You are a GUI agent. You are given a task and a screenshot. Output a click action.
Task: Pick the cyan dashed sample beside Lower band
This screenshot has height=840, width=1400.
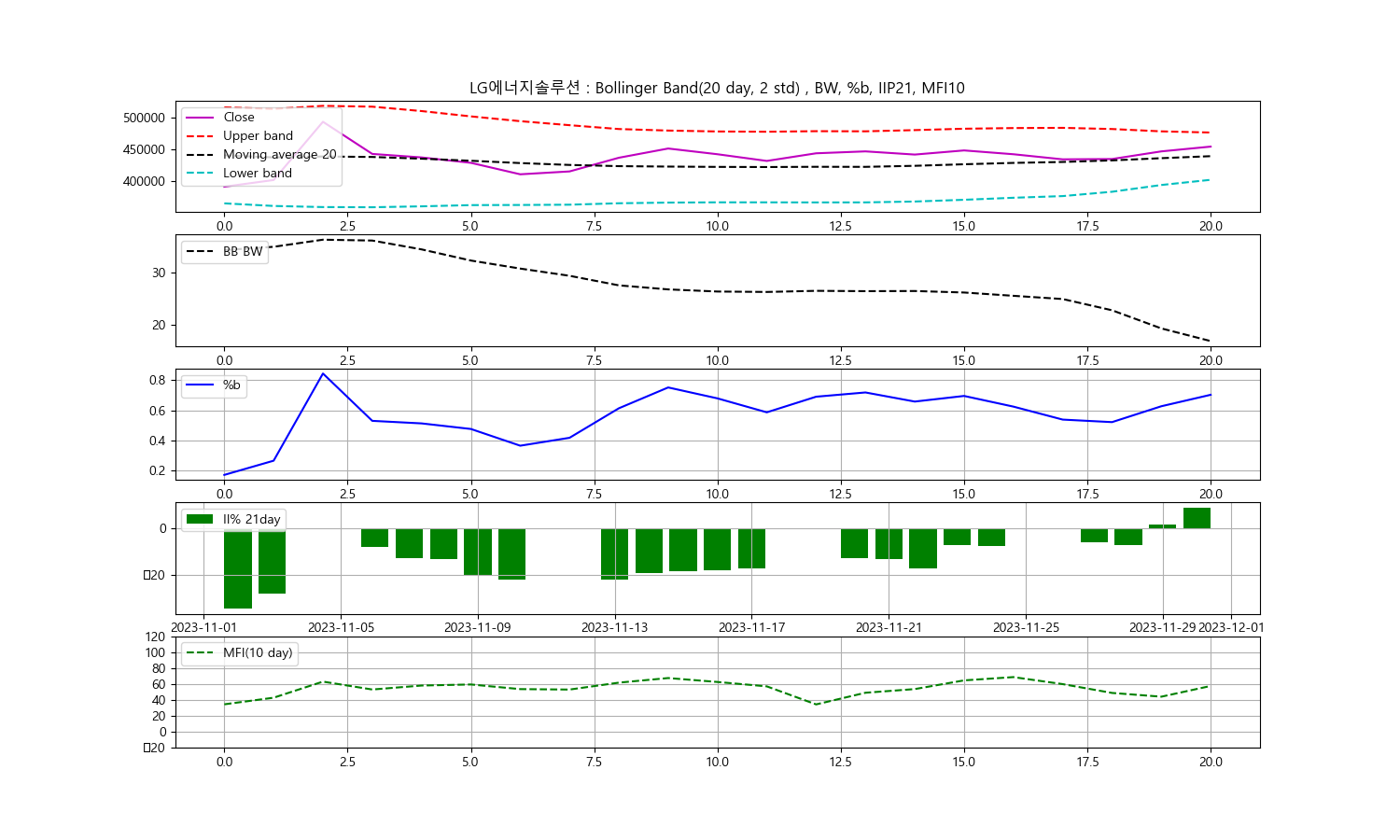point(200,174)
